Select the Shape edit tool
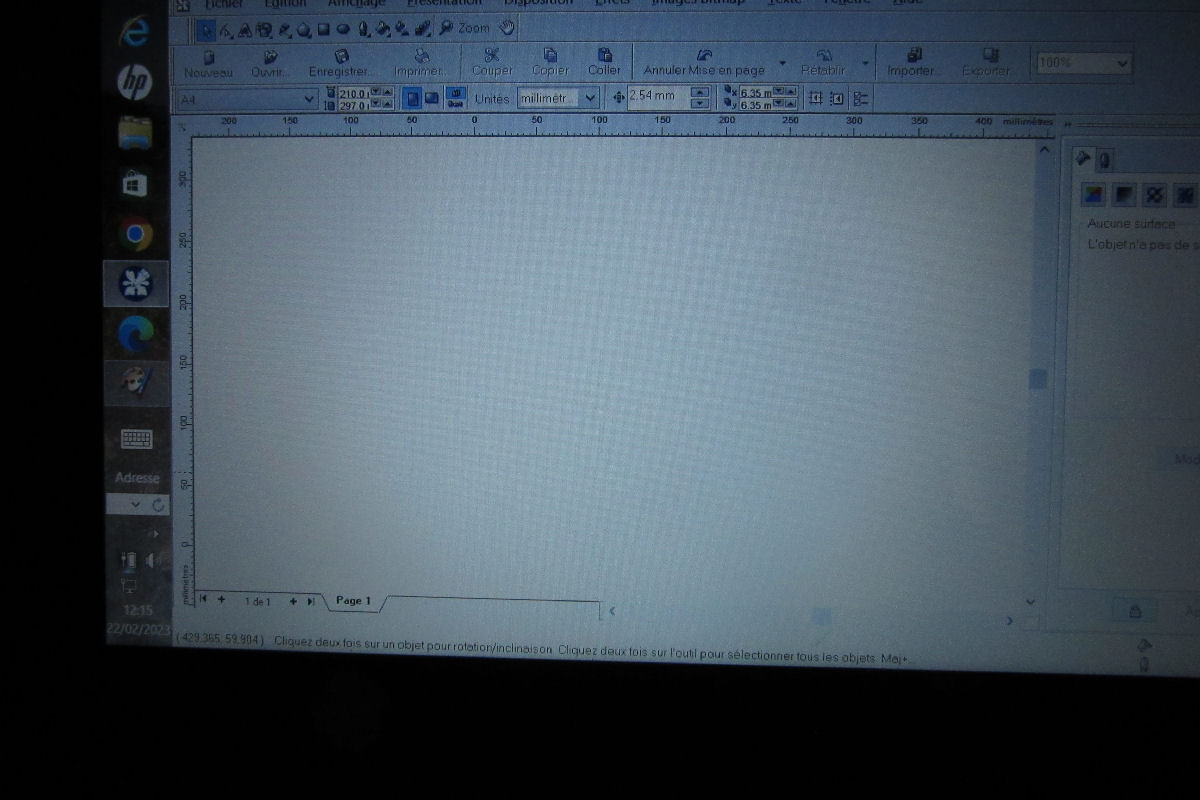Screen dimensions: 1200x800 [x=226, y=29]
